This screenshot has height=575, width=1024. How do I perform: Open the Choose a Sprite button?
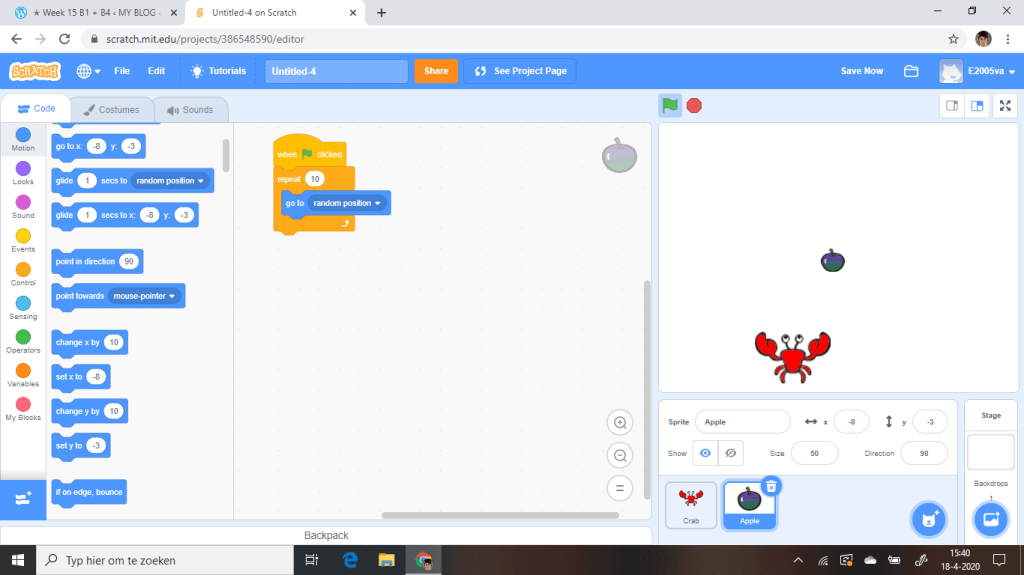928,519
